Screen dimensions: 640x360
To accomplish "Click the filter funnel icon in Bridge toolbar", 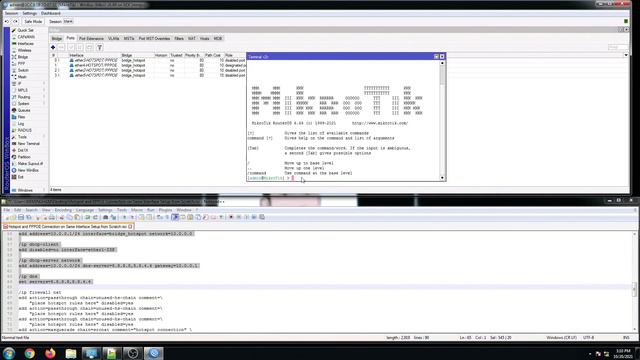I will [x=99, y=47].
